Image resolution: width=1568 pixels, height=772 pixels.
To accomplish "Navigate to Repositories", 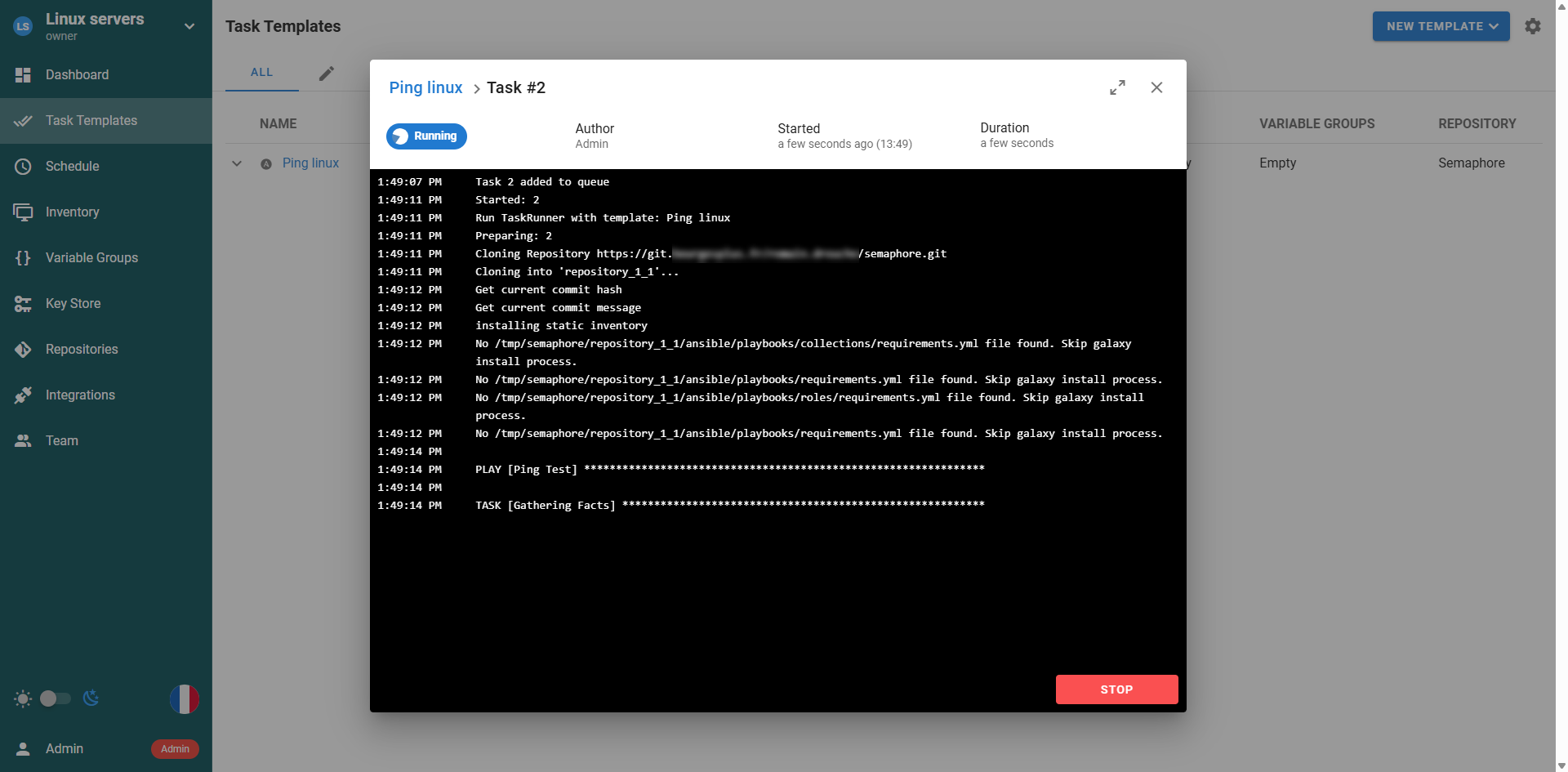I will pos(82,350).
